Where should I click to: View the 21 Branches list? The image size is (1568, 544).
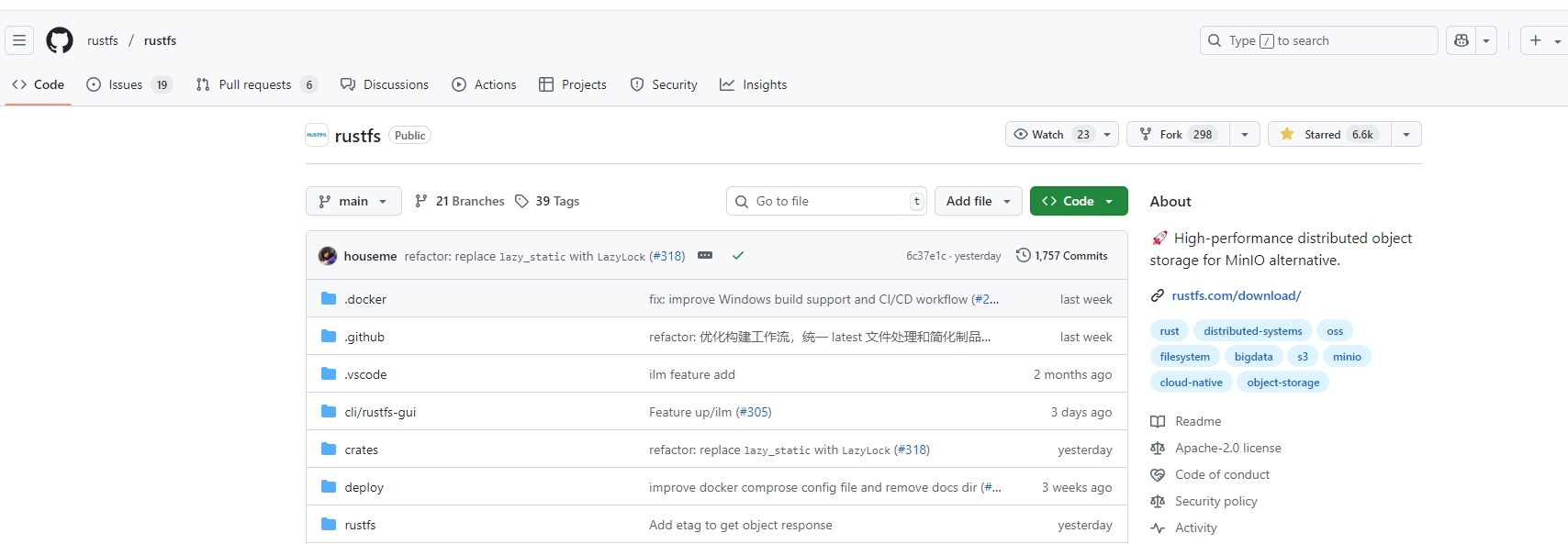click(x=459, y=201)
